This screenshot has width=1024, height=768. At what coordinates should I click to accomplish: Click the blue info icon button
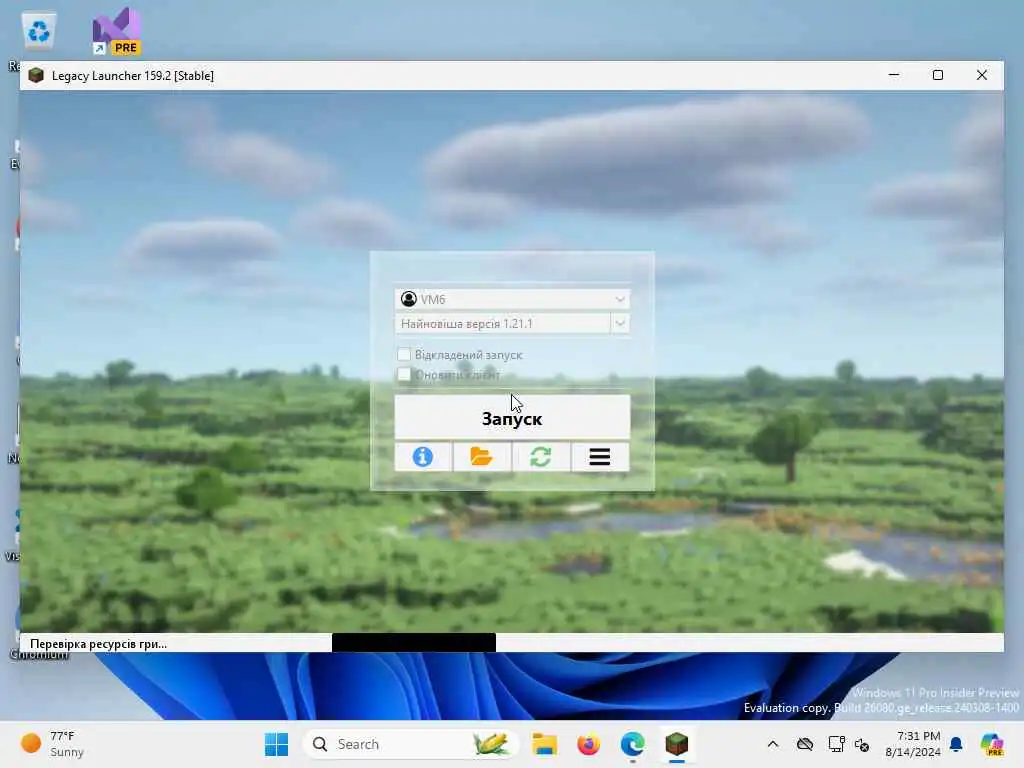pos(423,456)
